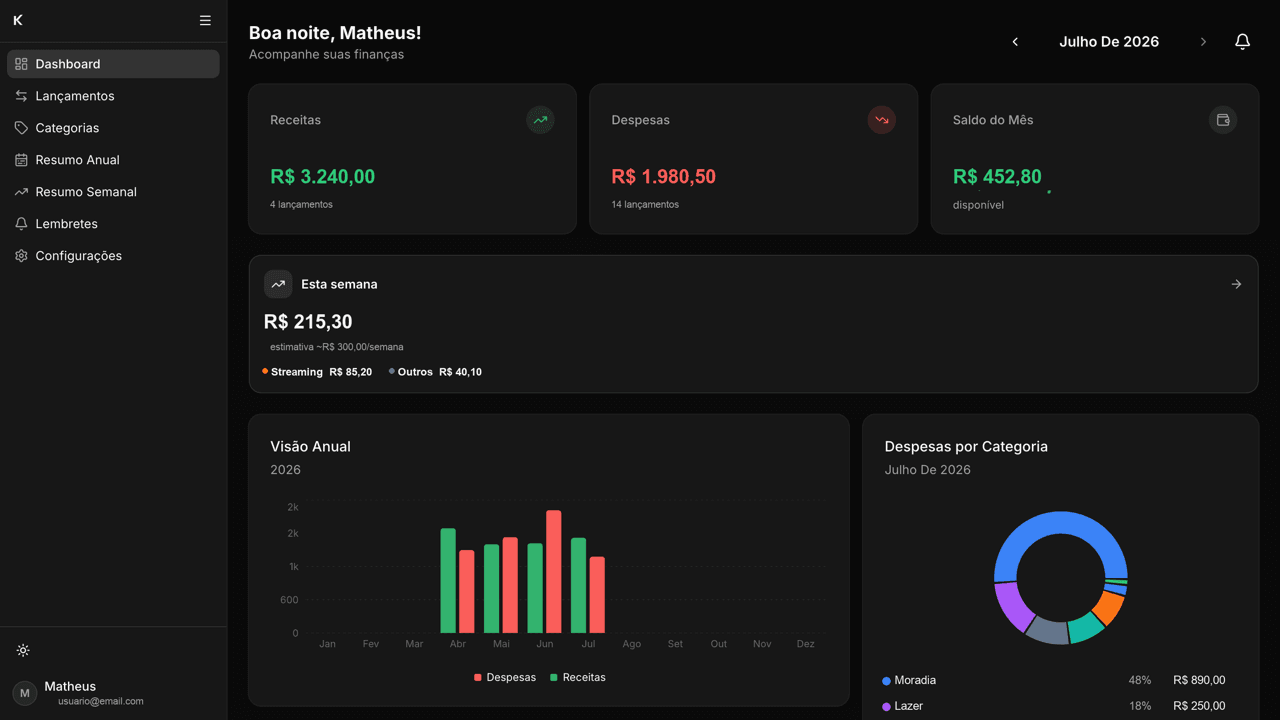The image size is (1280, 720).
Task: Collapse sidebar with hamburger menu icon
Action: tap(205, 20)
